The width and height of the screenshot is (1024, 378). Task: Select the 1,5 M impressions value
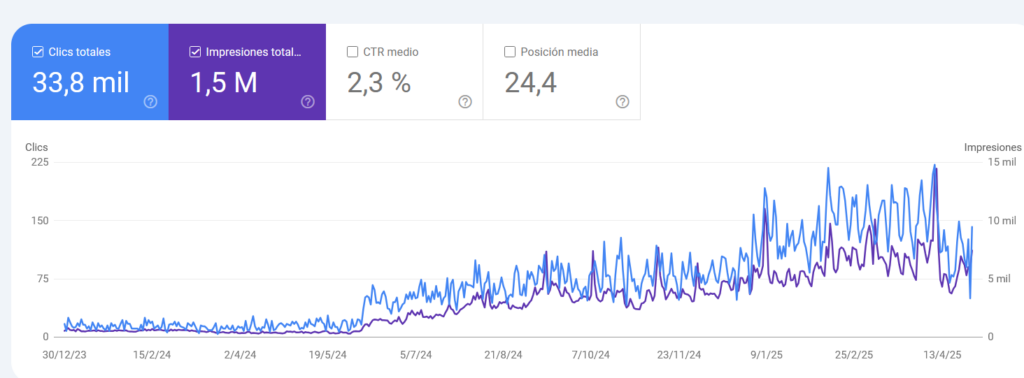pyautogui.click(x=223, y=82)
